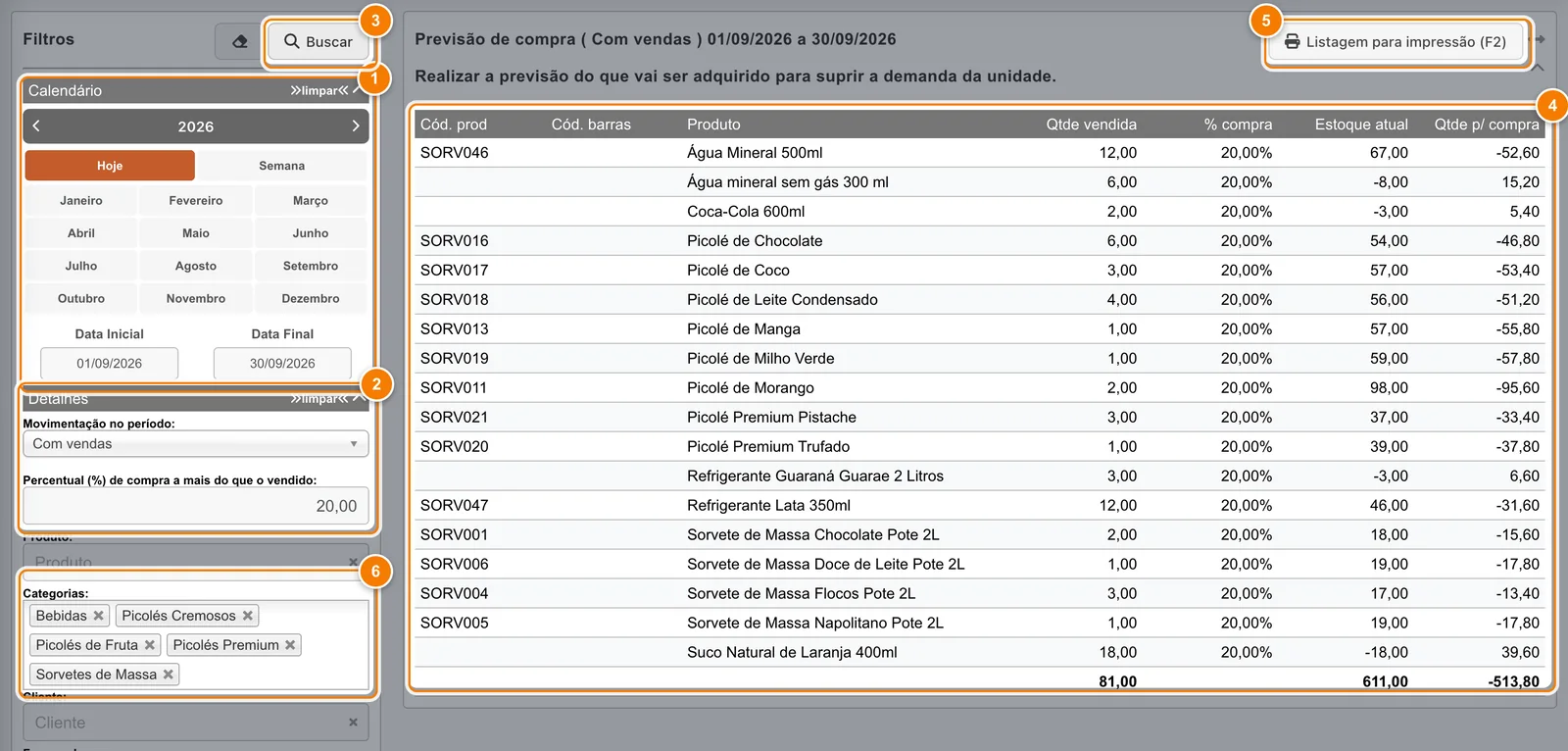Focus the Percentual de compra value field
Image resolution: width=1568 pixels, height=751 pixels.
click(196, 506)
